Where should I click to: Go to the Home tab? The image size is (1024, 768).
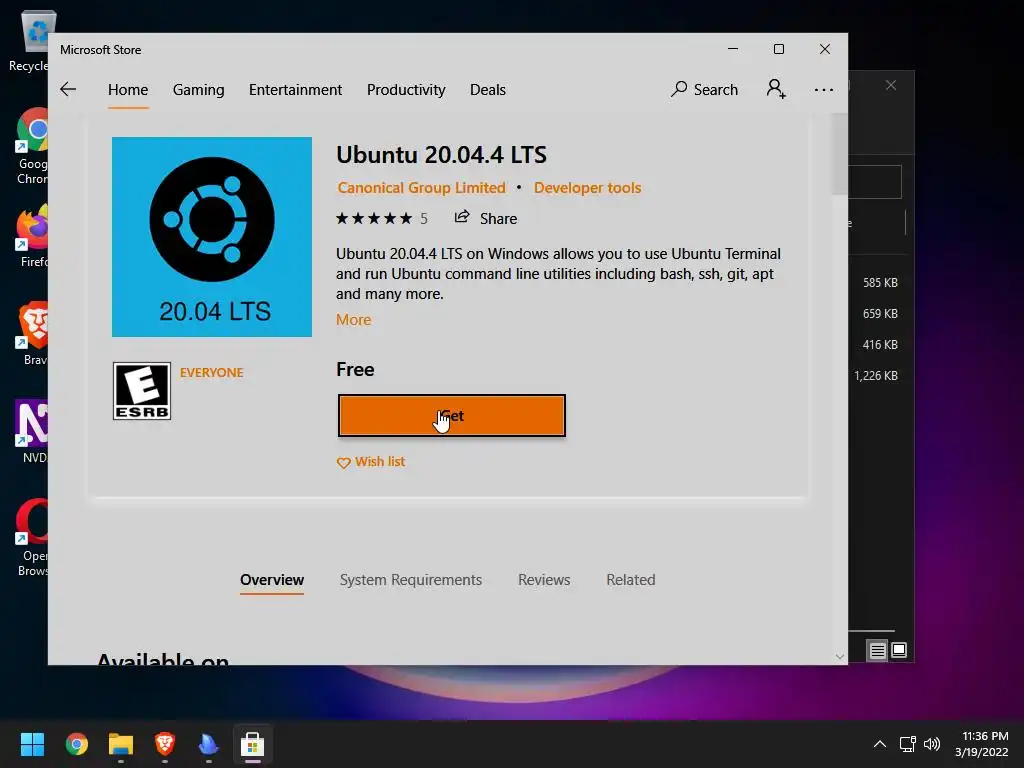[128, 89]
